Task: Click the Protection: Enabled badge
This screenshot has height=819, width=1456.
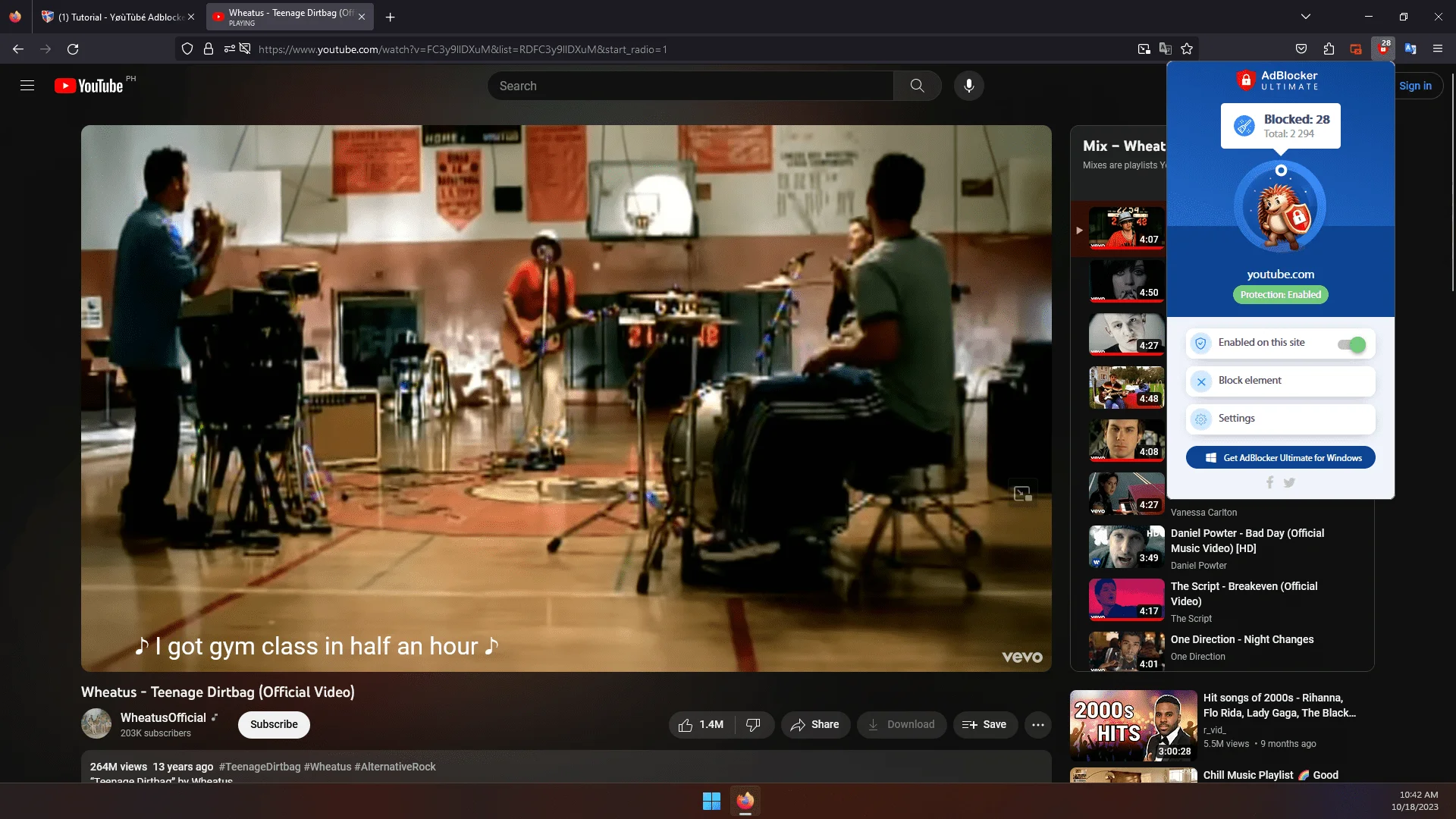Action: pos(1280,295)
